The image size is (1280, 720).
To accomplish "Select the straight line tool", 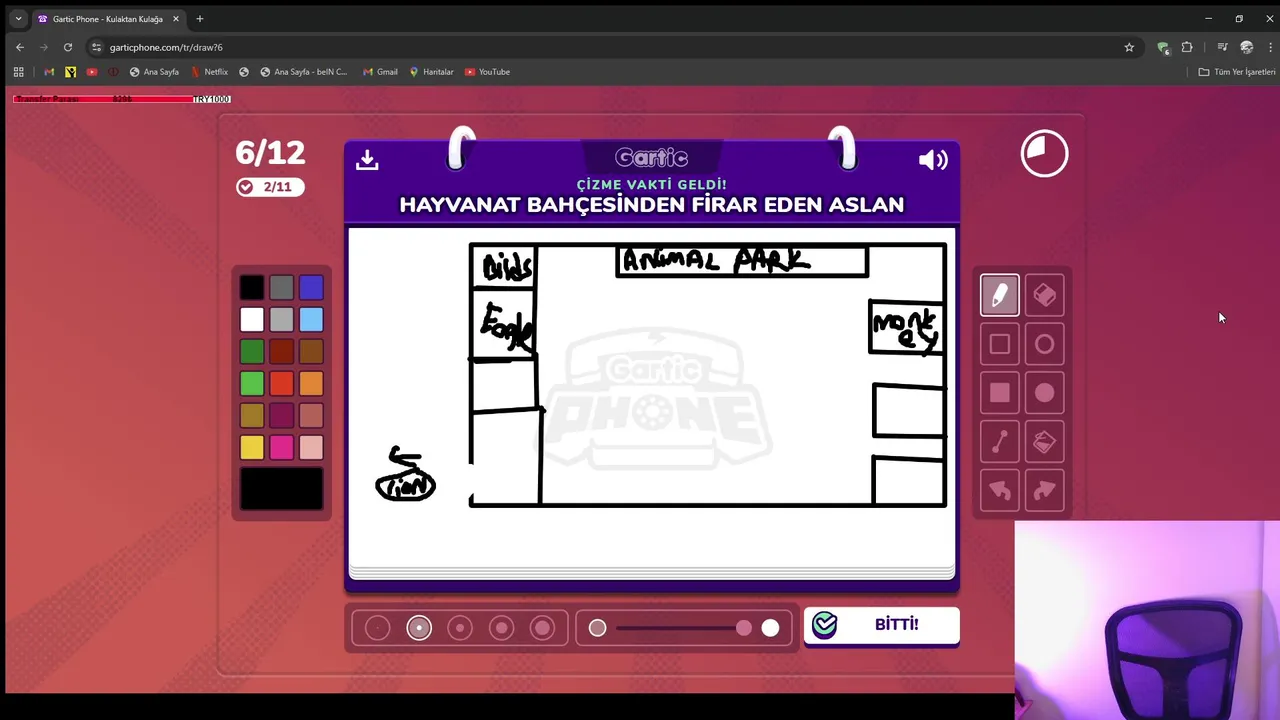I will tap(1000, 442).
